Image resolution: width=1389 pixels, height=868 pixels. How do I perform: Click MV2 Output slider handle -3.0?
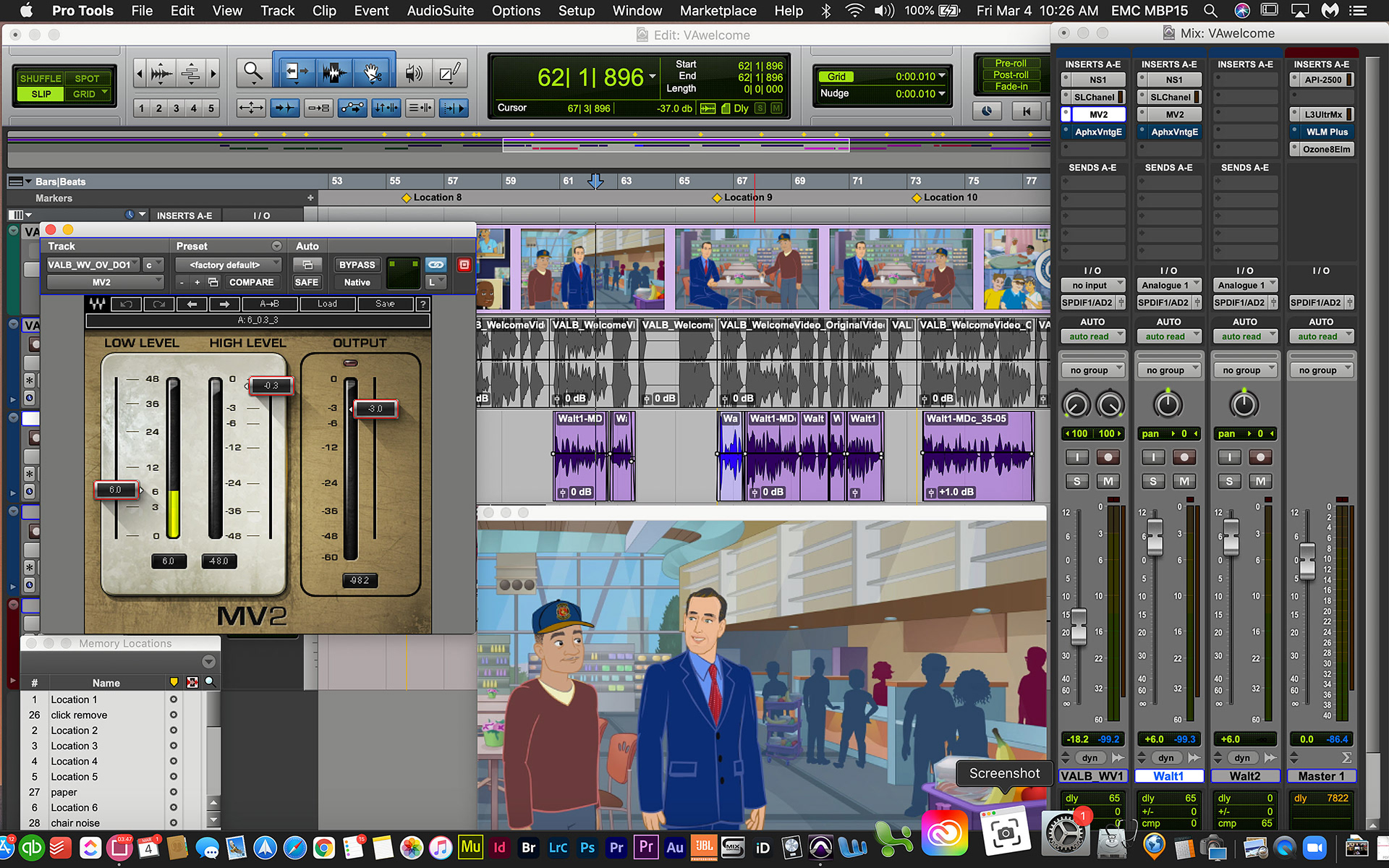coord(375,409)
